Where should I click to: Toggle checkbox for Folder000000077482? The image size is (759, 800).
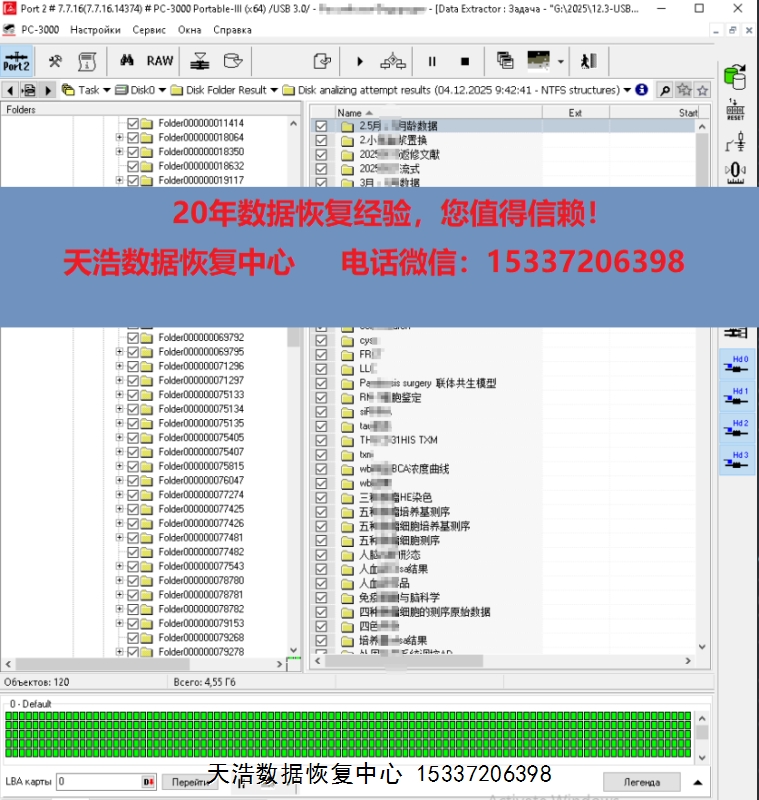pos(133,552)
